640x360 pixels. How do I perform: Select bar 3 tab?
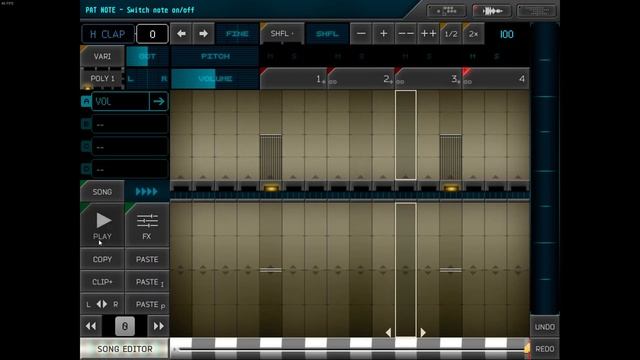point(428,79)
